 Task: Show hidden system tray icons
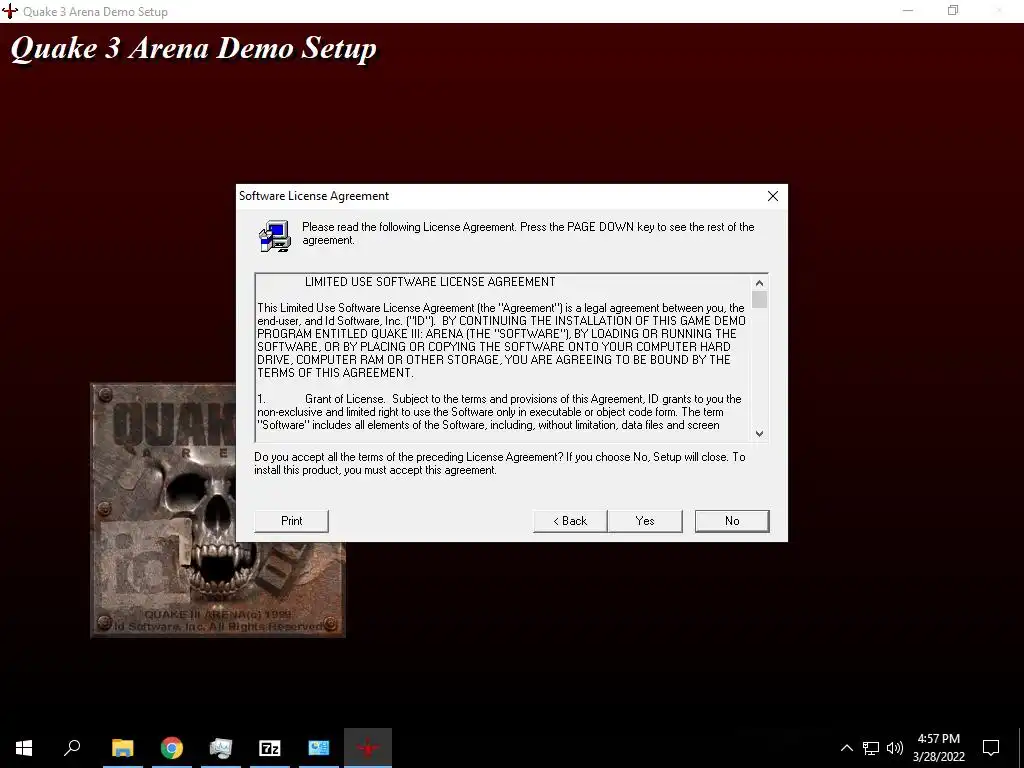click(x=846, y=748)
